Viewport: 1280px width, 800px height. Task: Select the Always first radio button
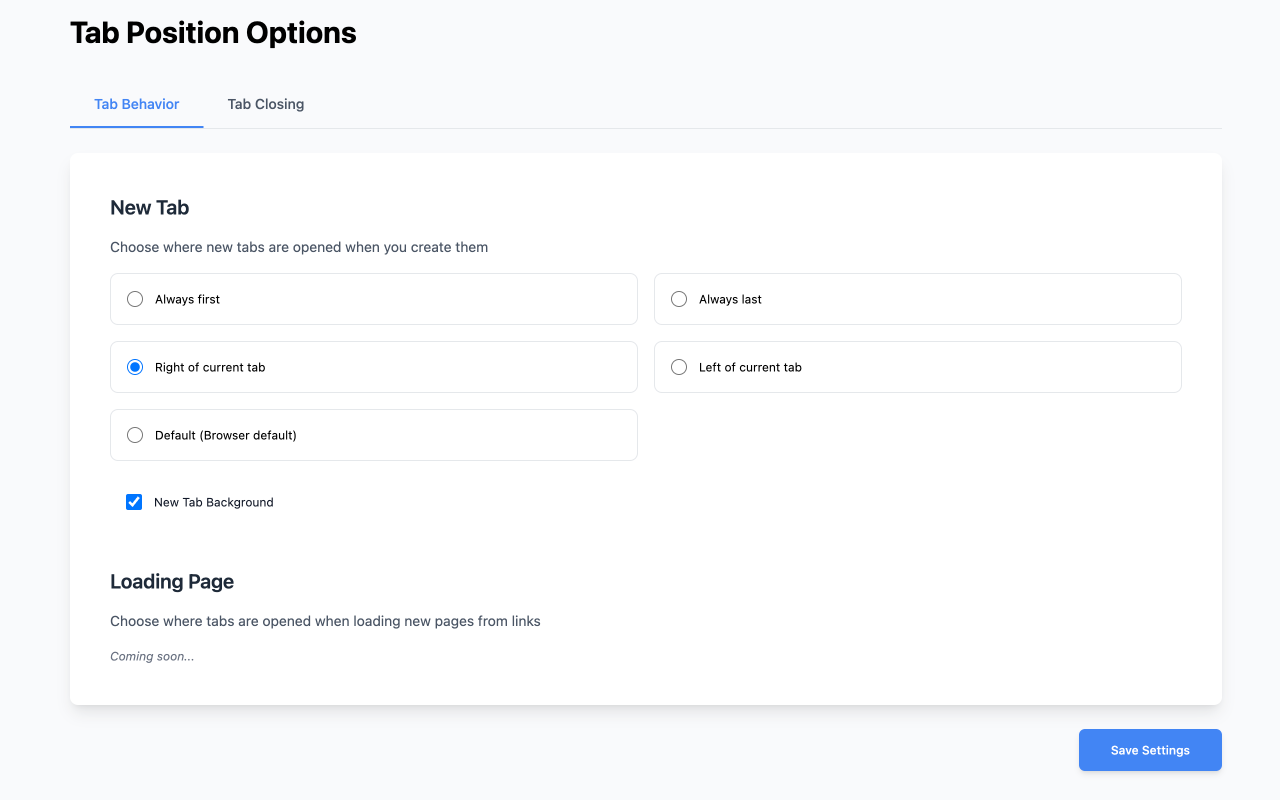click(x=135, y=298)
